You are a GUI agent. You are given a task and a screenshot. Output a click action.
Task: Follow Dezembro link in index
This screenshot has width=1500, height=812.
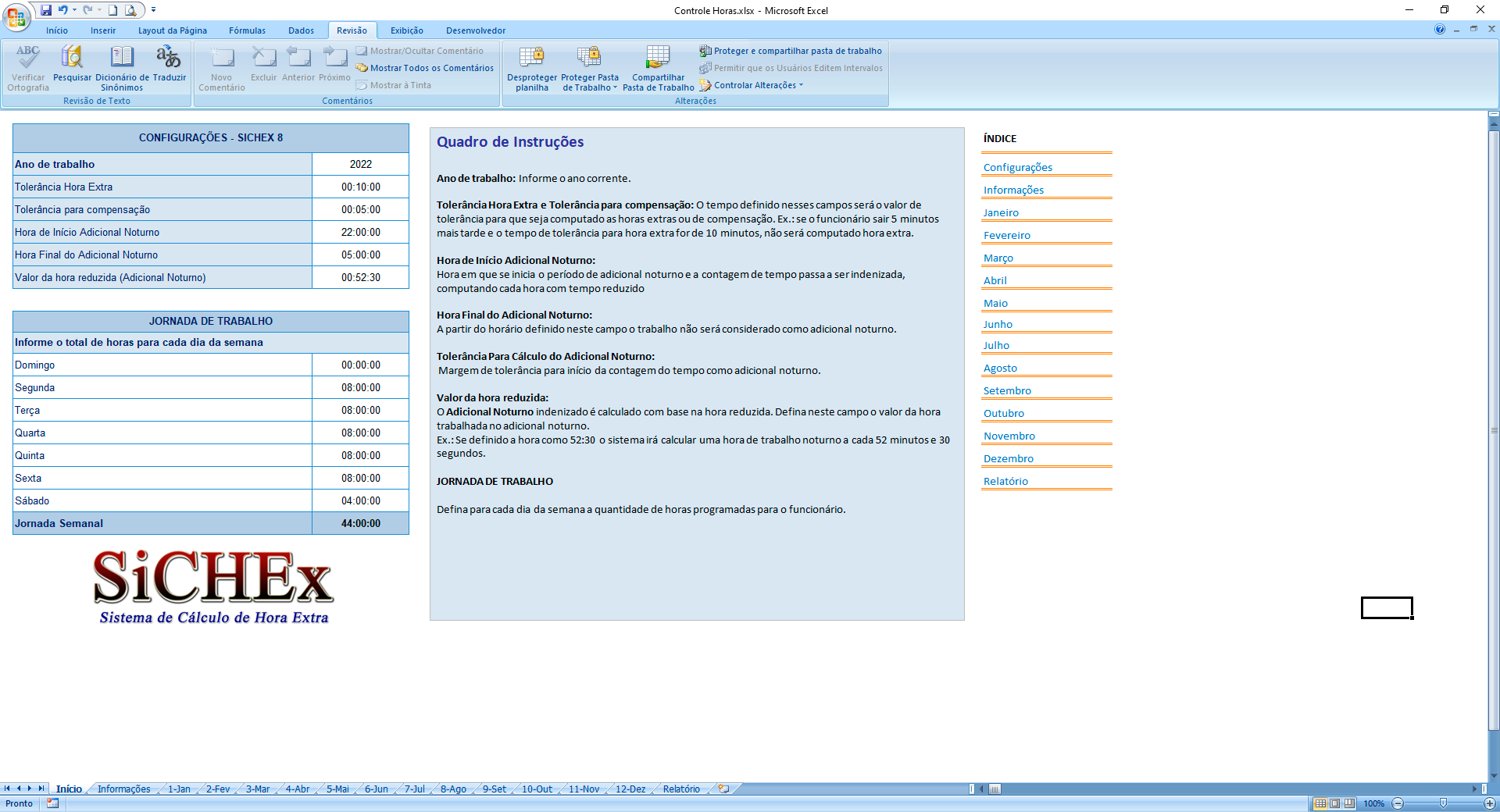(x=1009, y=458)
